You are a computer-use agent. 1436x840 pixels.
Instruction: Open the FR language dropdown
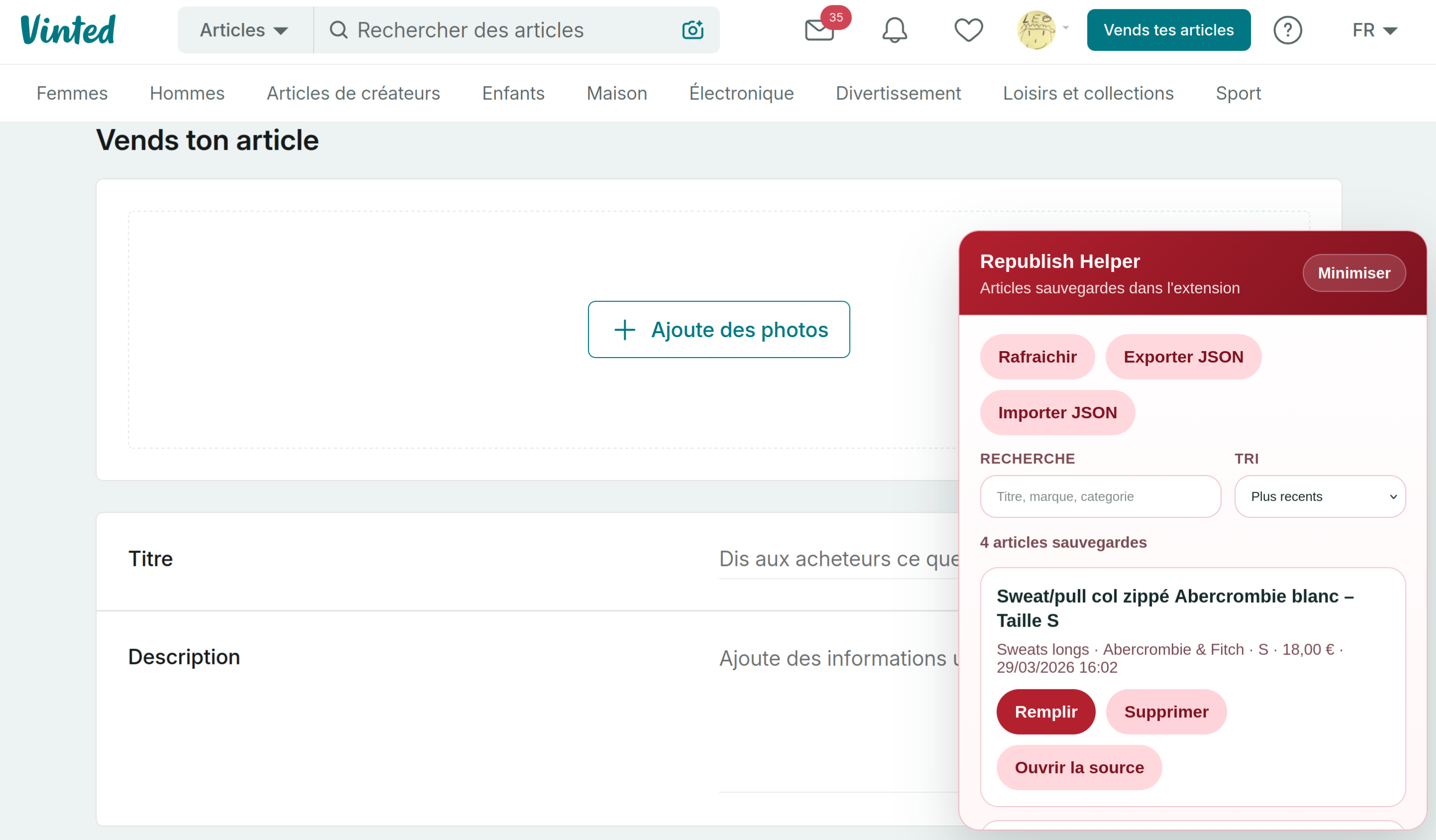point(1374,30)
